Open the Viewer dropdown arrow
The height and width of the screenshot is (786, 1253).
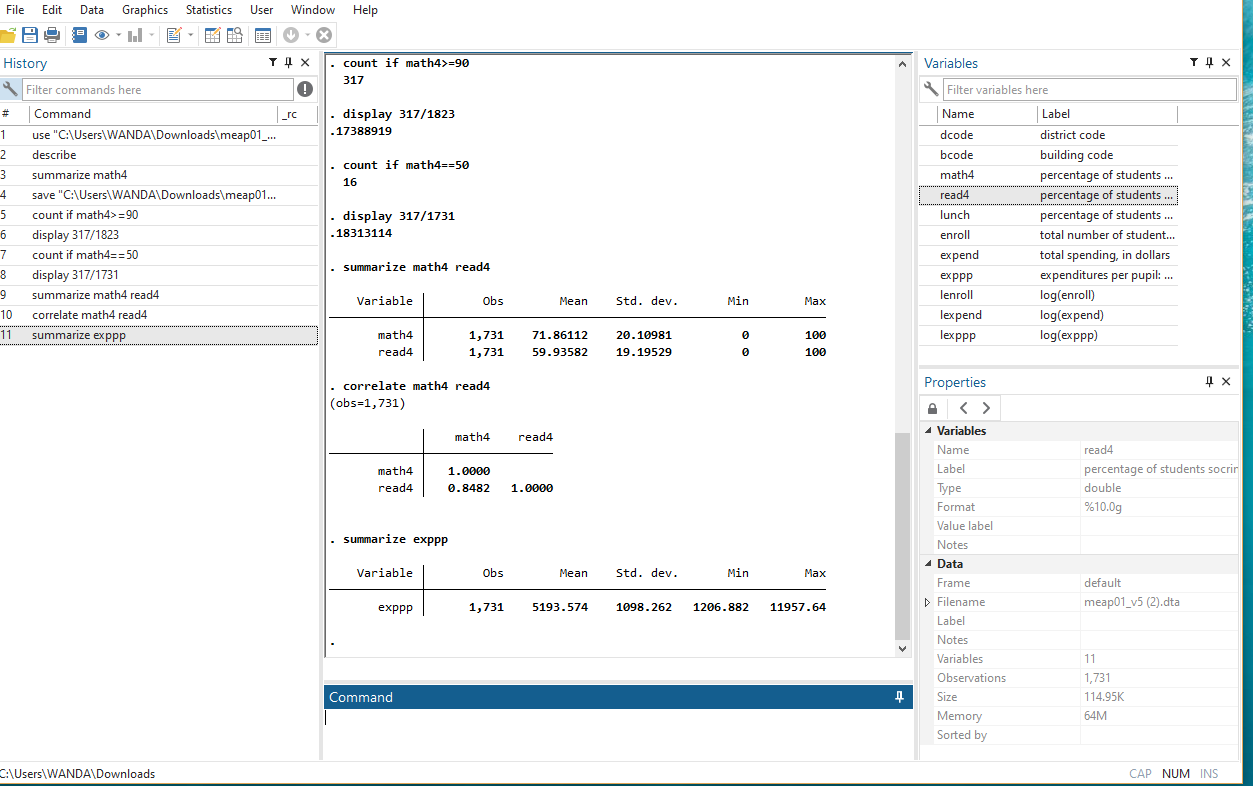tap(118, 35)
